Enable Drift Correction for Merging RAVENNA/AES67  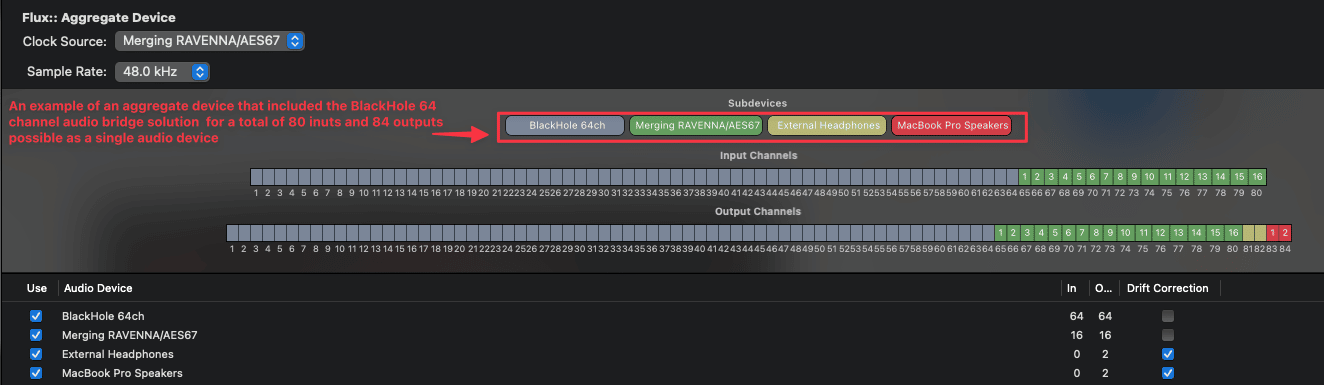1167,335
